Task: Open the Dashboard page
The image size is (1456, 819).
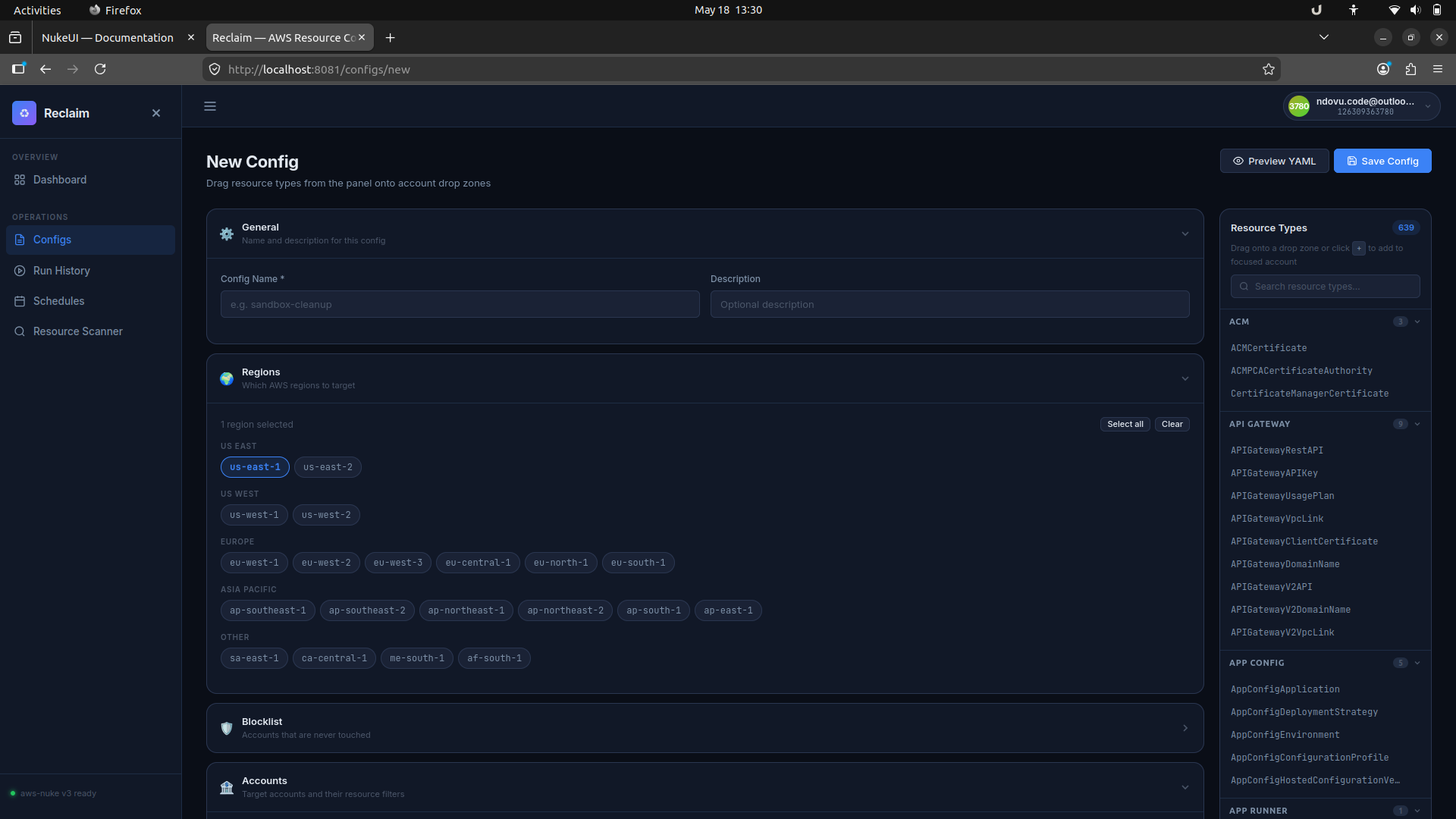Action: [x=90, y=180]
